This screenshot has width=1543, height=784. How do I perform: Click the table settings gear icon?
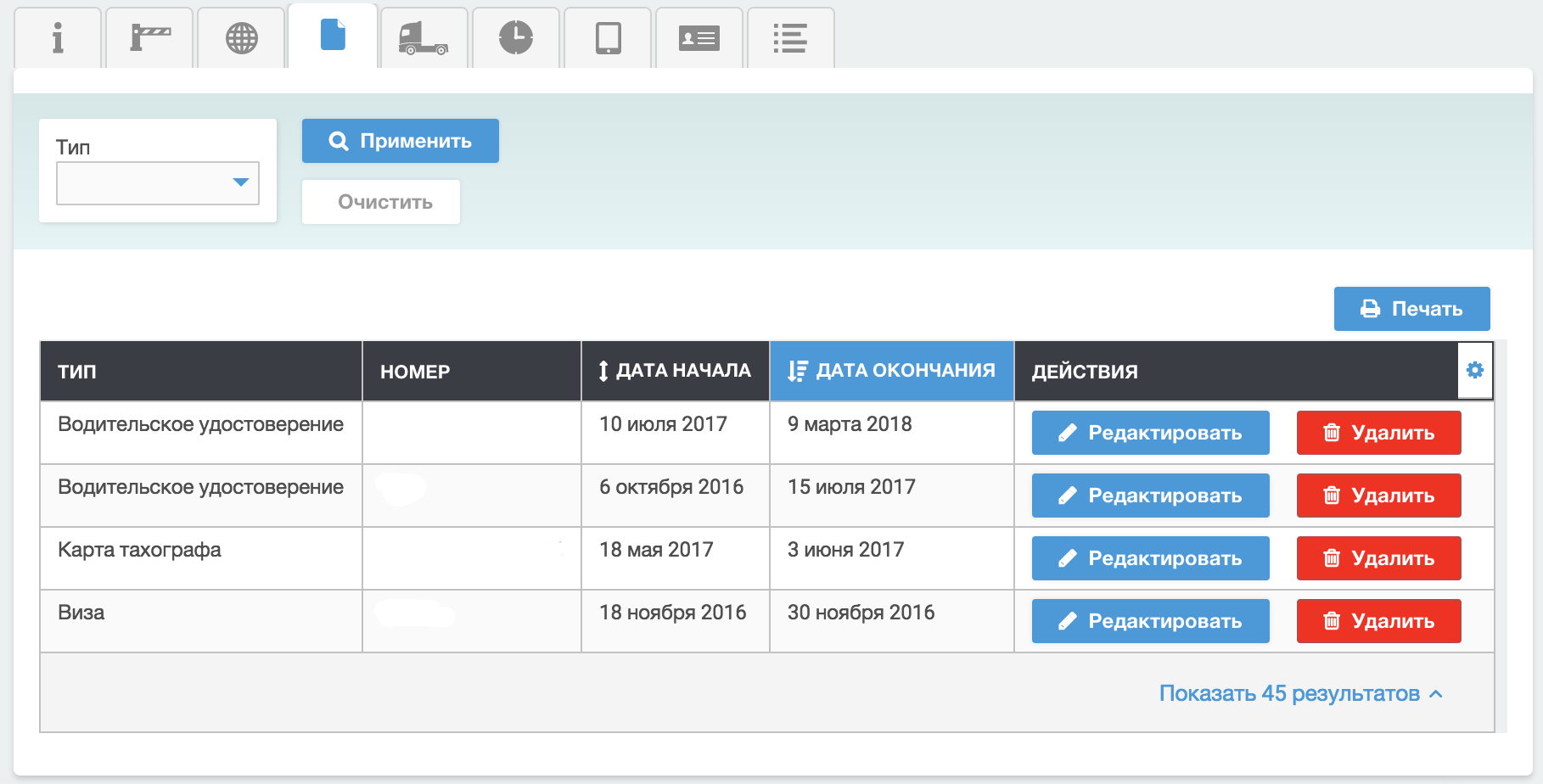click(x=1475, y=370)
